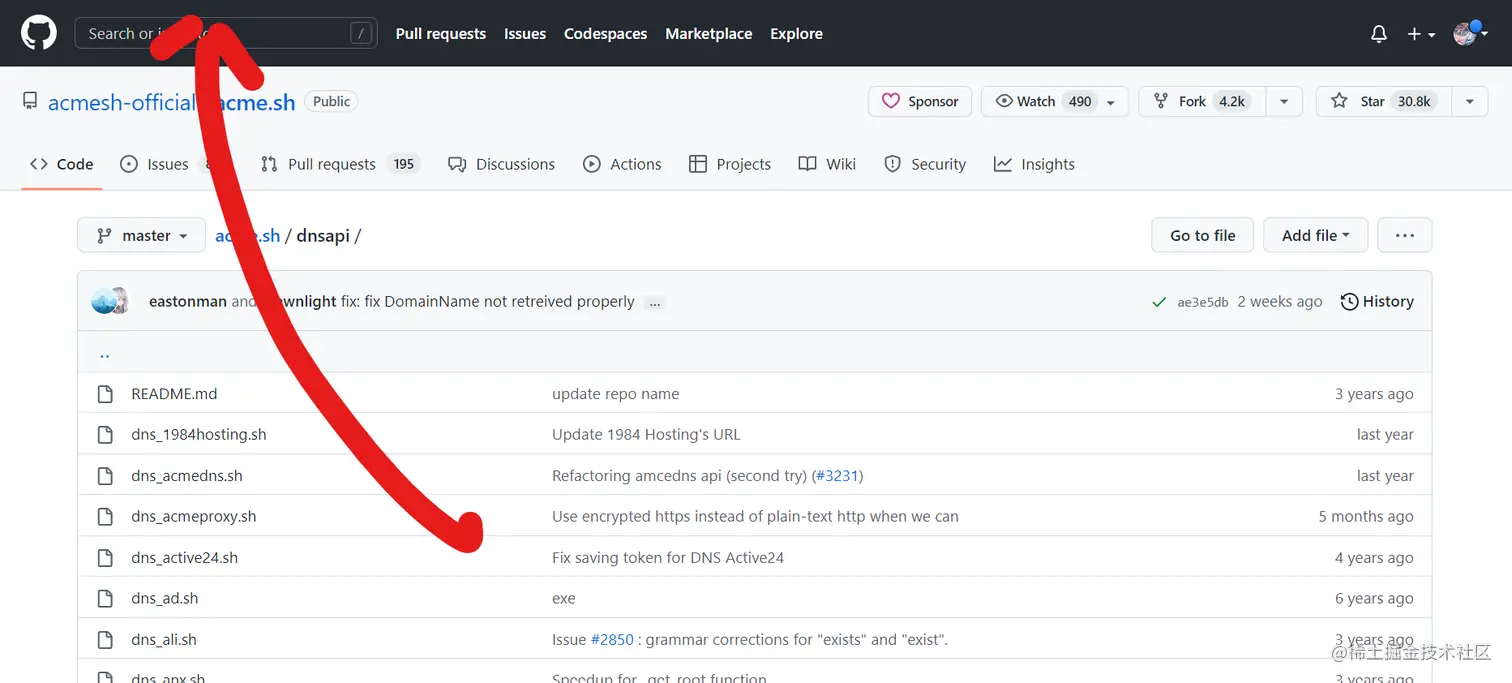Open the three-dot more options button
The width and height of the screenshot is (1512, 683).
(1404, 235)
